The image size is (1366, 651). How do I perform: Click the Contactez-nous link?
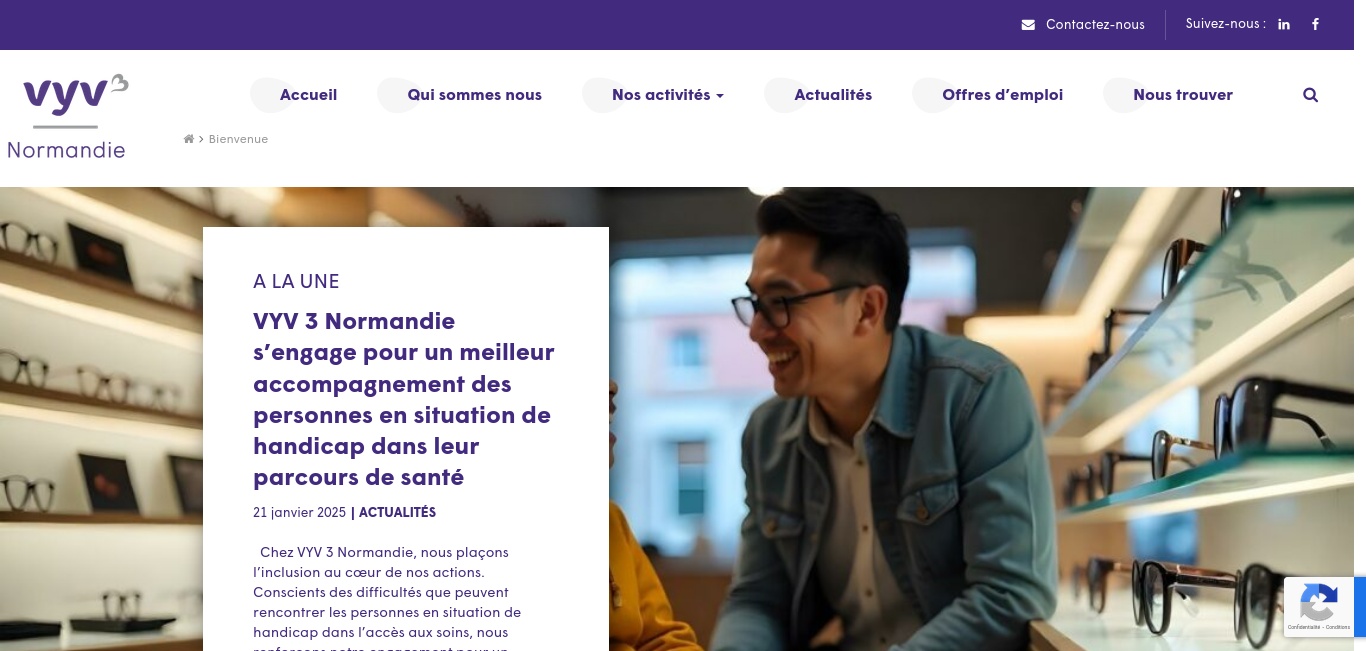[1095, 25]
